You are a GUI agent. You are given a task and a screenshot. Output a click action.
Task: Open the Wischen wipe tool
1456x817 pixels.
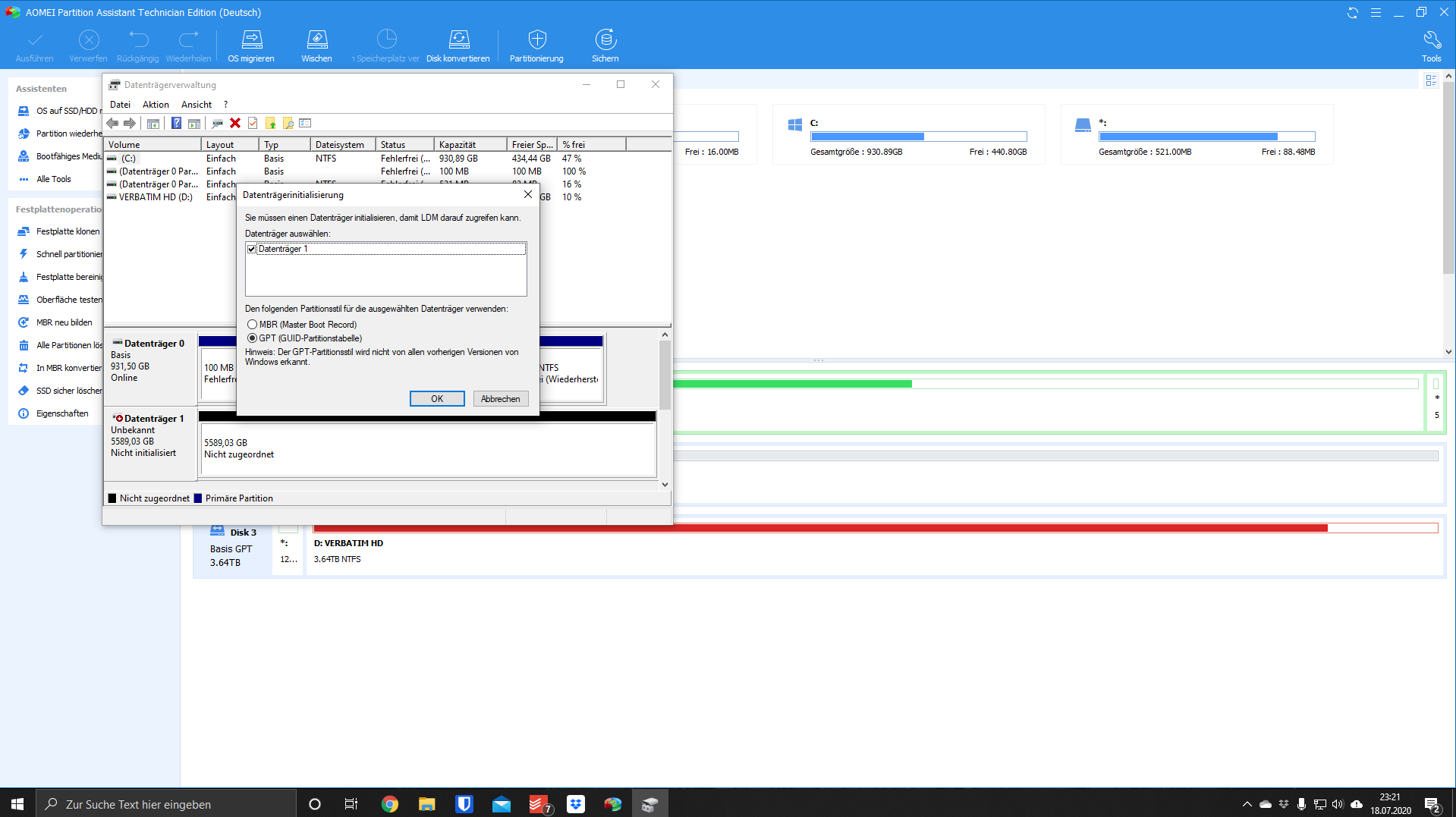(x=316, y=46)
